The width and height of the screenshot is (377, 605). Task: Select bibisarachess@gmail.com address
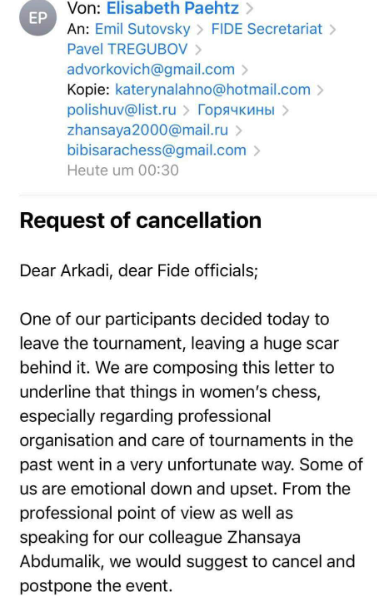[157, 150]
